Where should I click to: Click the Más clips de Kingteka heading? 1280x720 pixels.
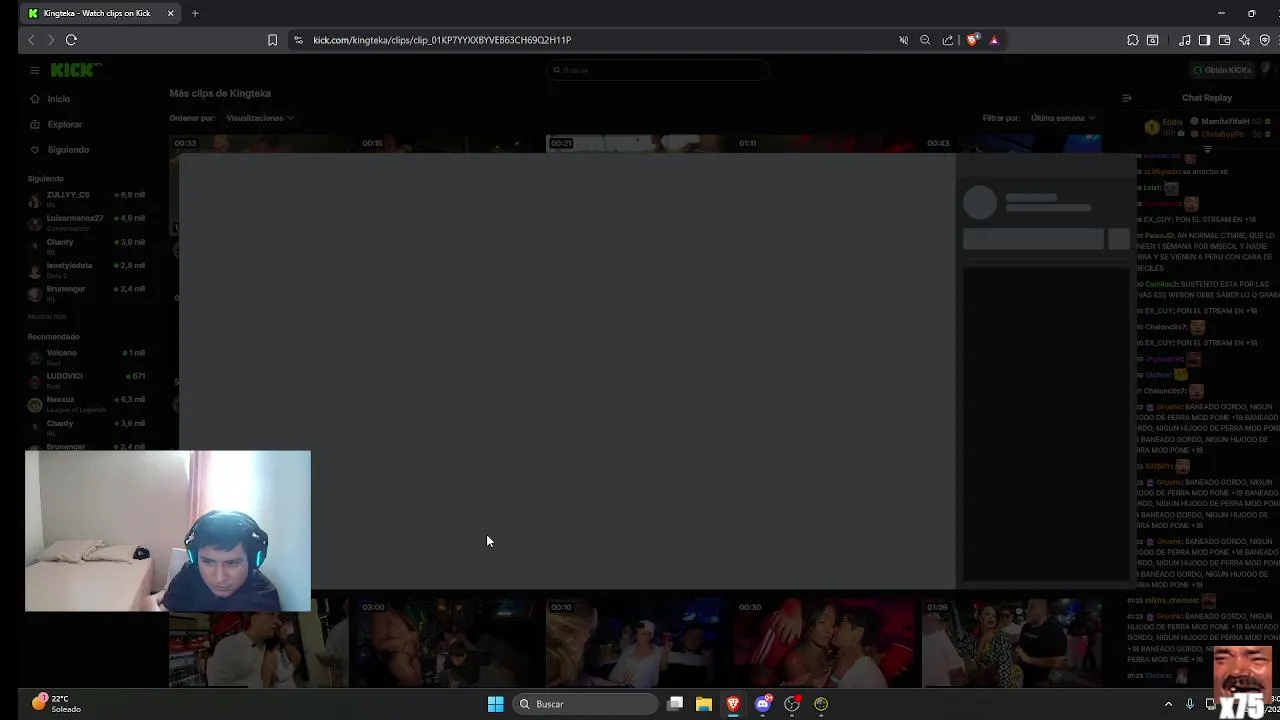point(220,93)
